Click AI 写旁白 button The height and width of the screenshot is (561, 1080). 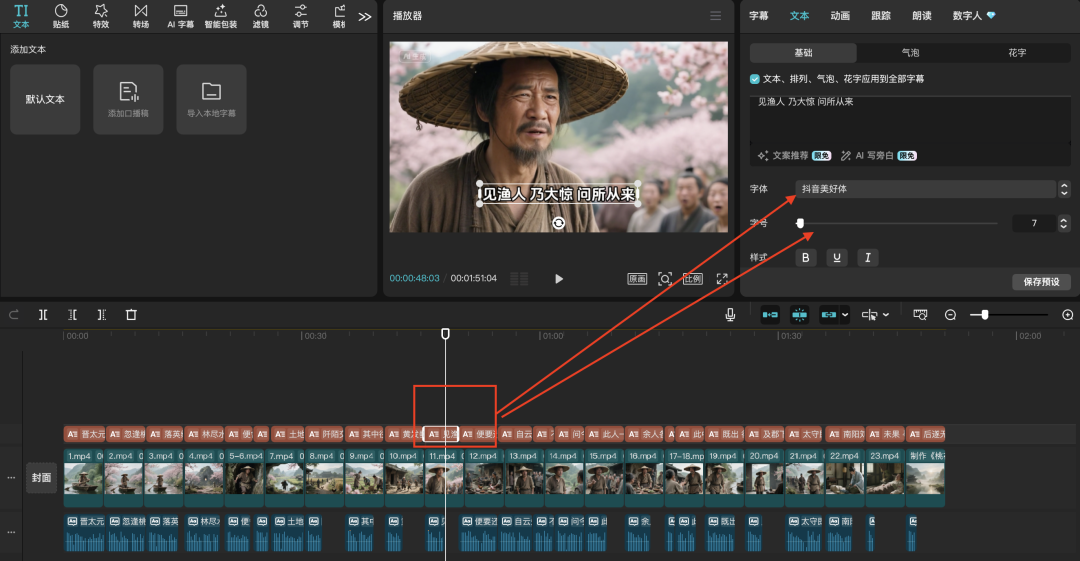coord(878,156)
